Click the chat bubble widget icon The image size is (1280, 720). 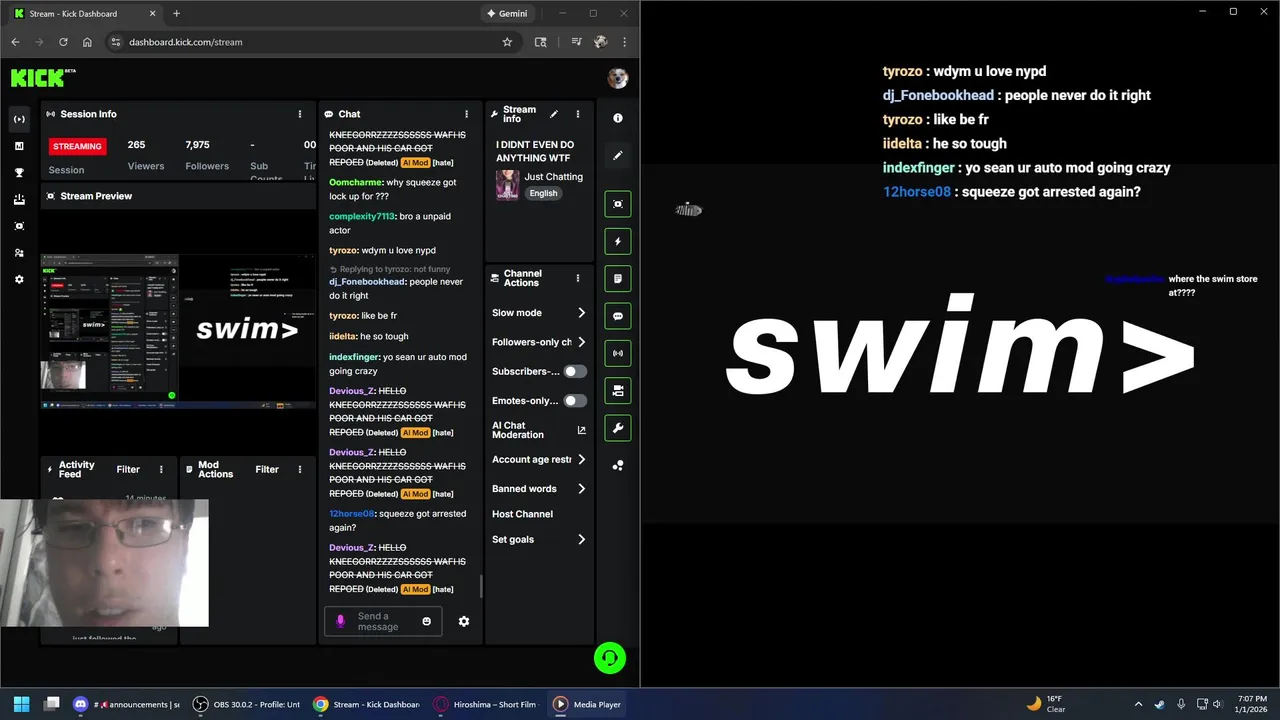[618, 316]
